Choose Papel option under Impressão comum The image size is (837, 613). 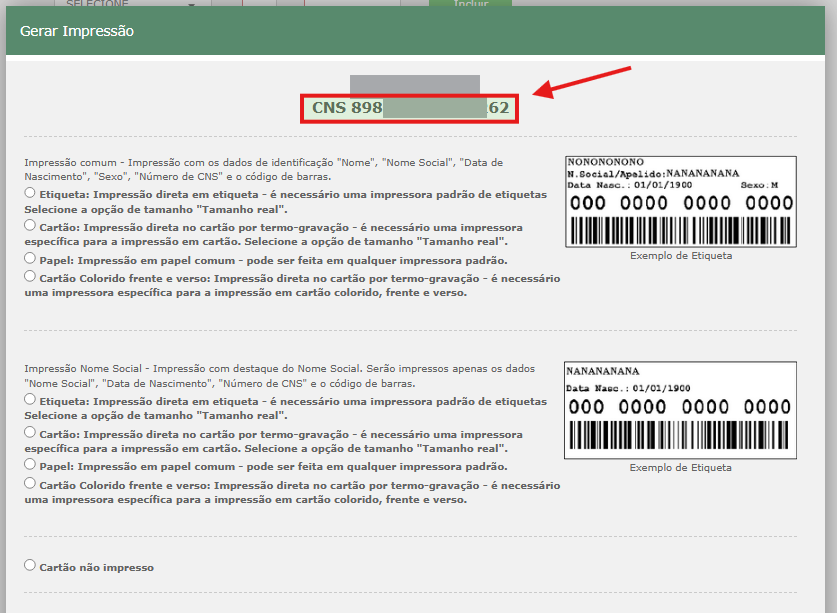point(30,258)
